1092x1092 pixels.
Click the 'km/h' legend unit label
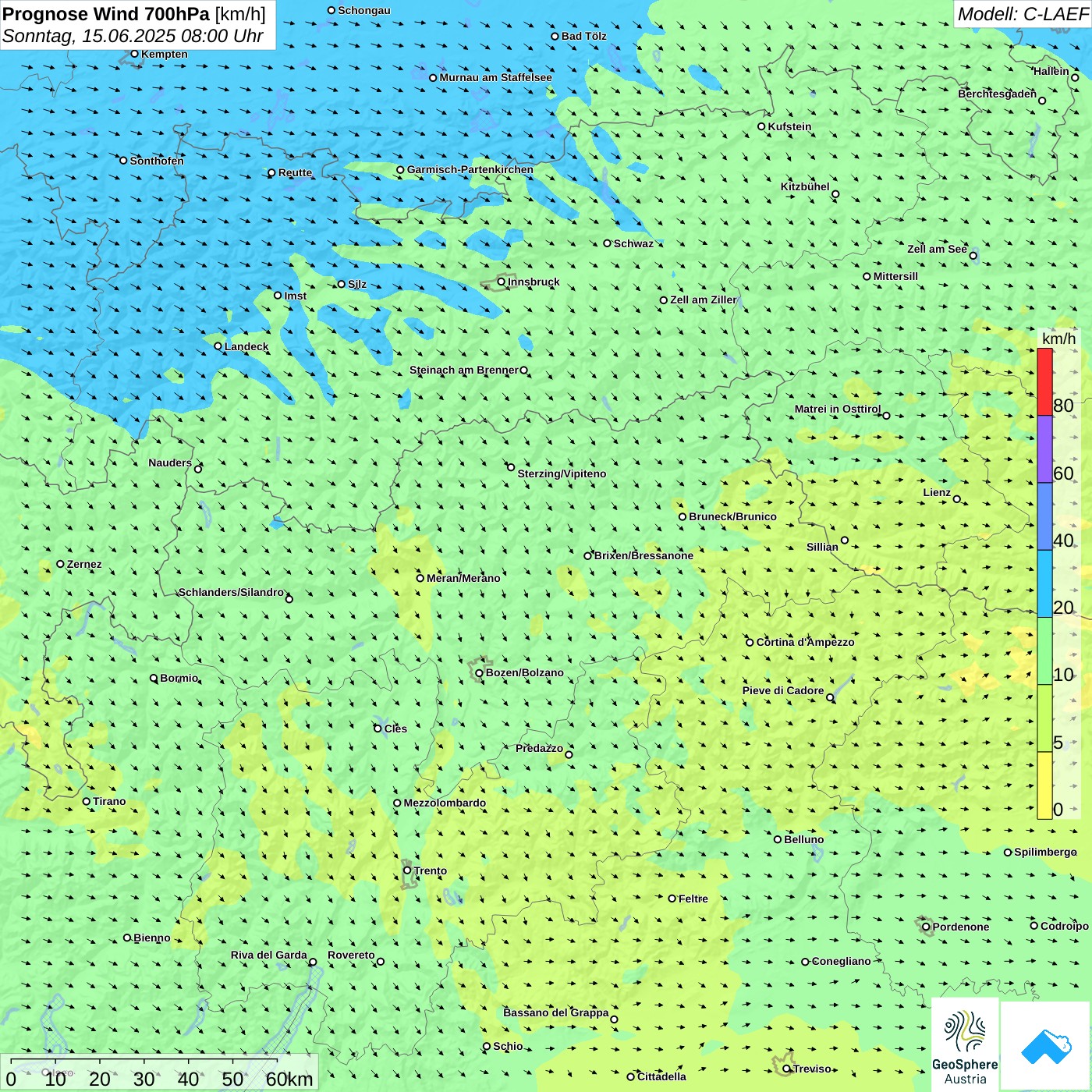(1058, 339)
